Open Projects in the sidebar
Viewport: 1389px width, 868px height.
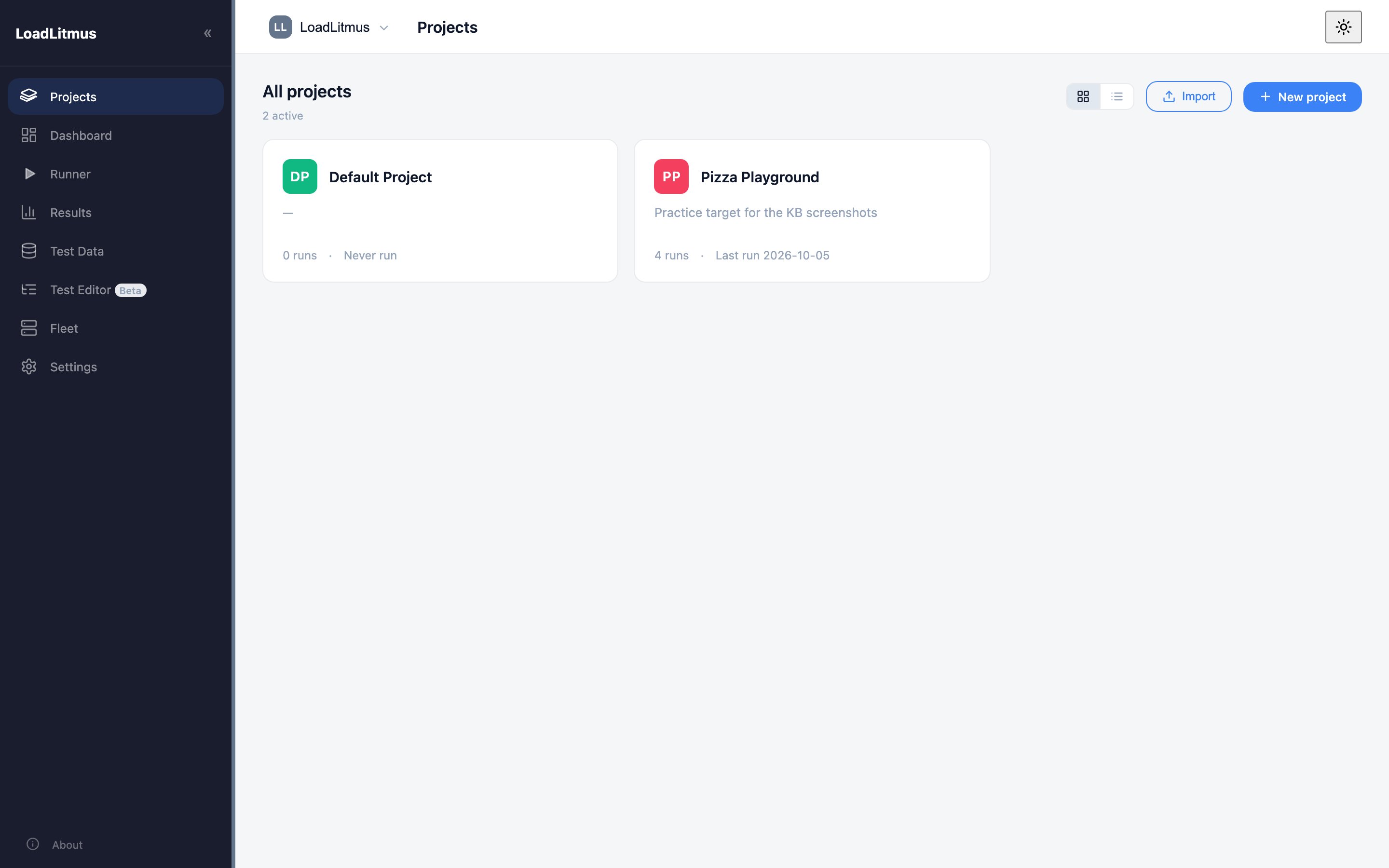pos(115,96)
